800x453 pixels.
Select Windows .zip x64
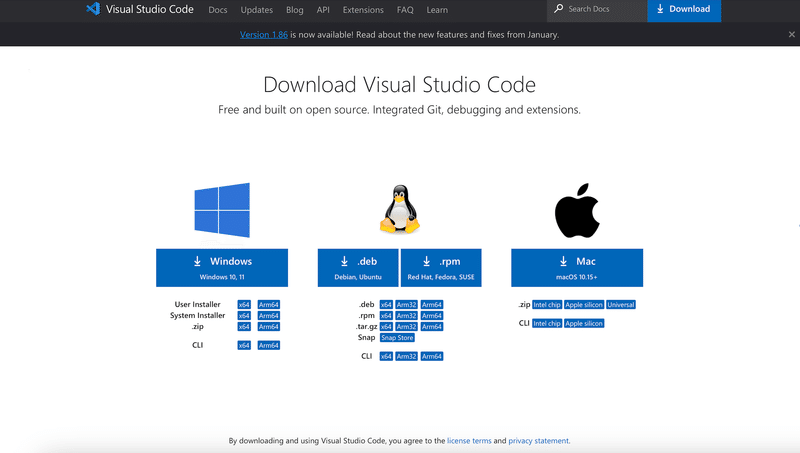point(244,326)
